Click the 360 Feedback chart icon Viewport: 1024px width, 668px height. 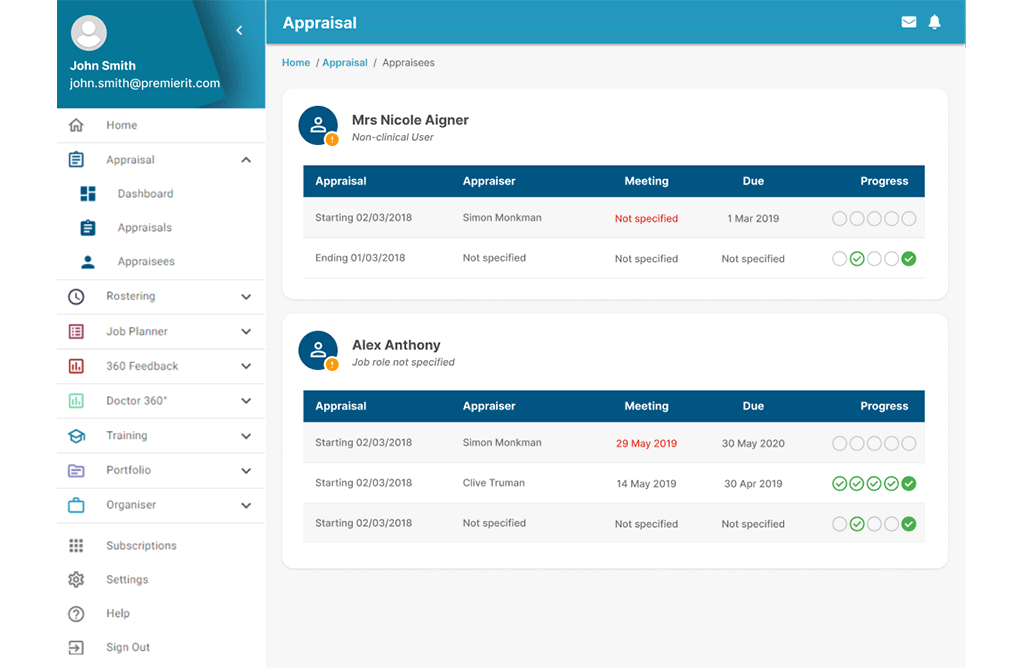pyautogui.click(x=76, y=366)
